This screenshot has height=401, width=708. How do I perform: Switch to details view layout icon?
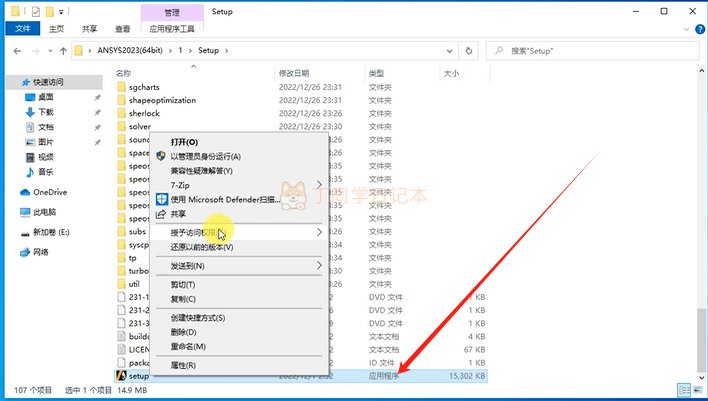[684, 390]
